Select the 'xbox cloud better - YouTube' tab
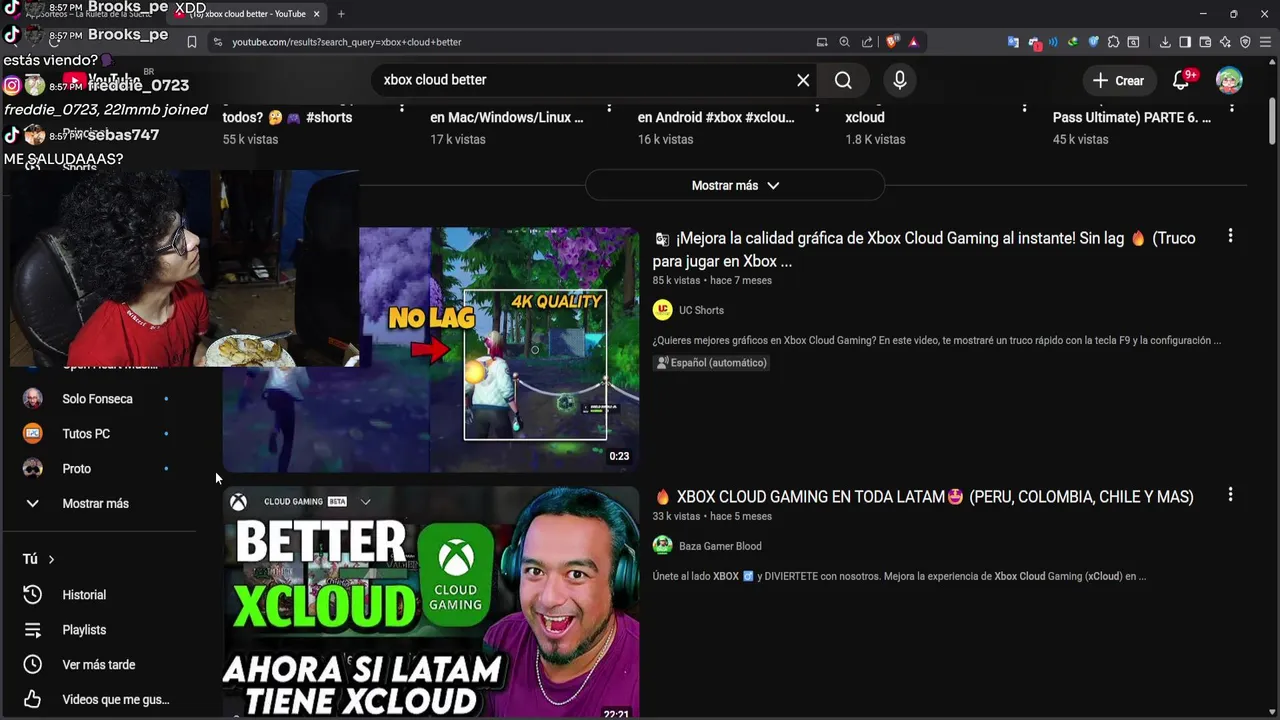This screenshot has height=720, width=1280. tap(247, 14)
